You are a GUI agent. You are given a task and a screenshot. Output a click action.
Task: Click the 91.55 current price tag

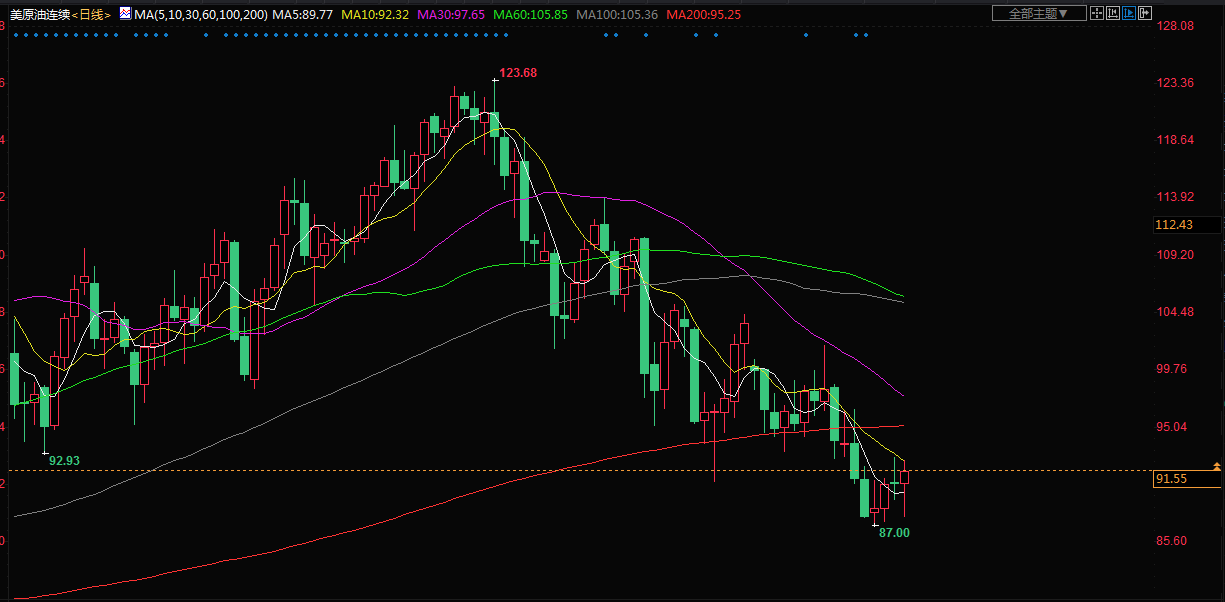click(x=1171, y=480)
